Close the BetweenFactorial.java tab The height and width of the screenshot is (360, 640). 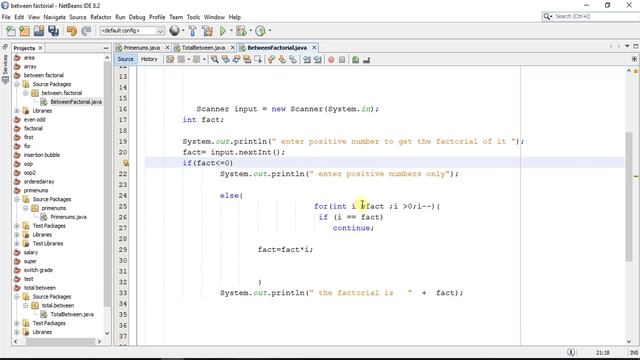pos(314,48)
